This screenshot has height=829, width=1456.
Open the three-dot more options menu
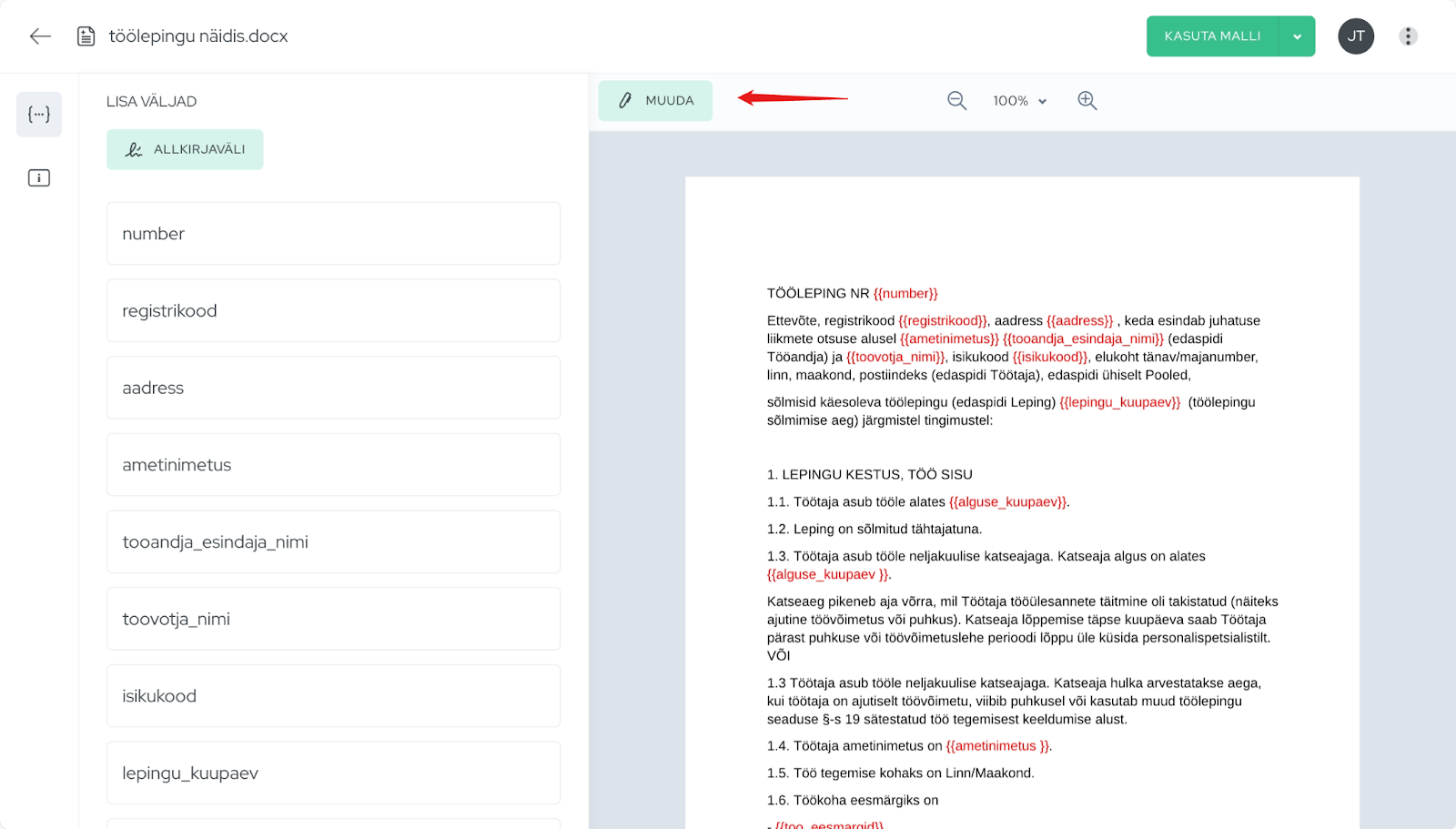1408,36
